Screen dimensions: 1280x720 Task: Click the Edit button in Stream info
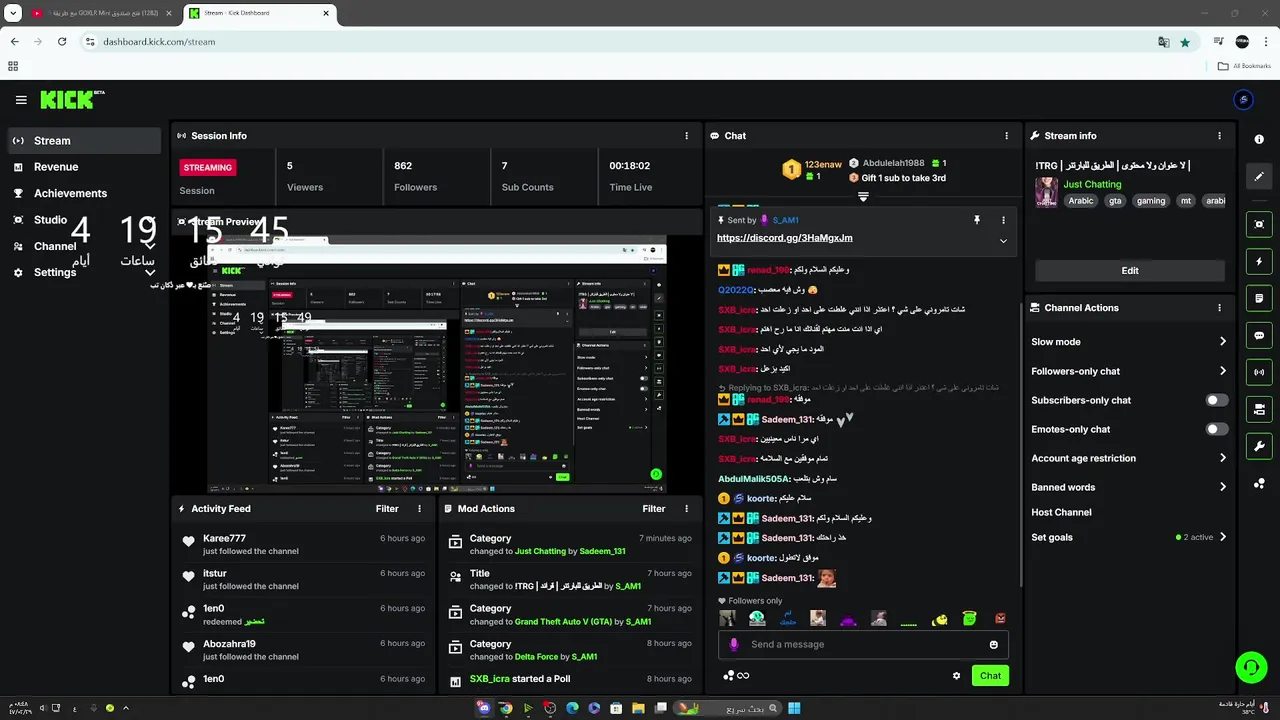point(1130,271)
